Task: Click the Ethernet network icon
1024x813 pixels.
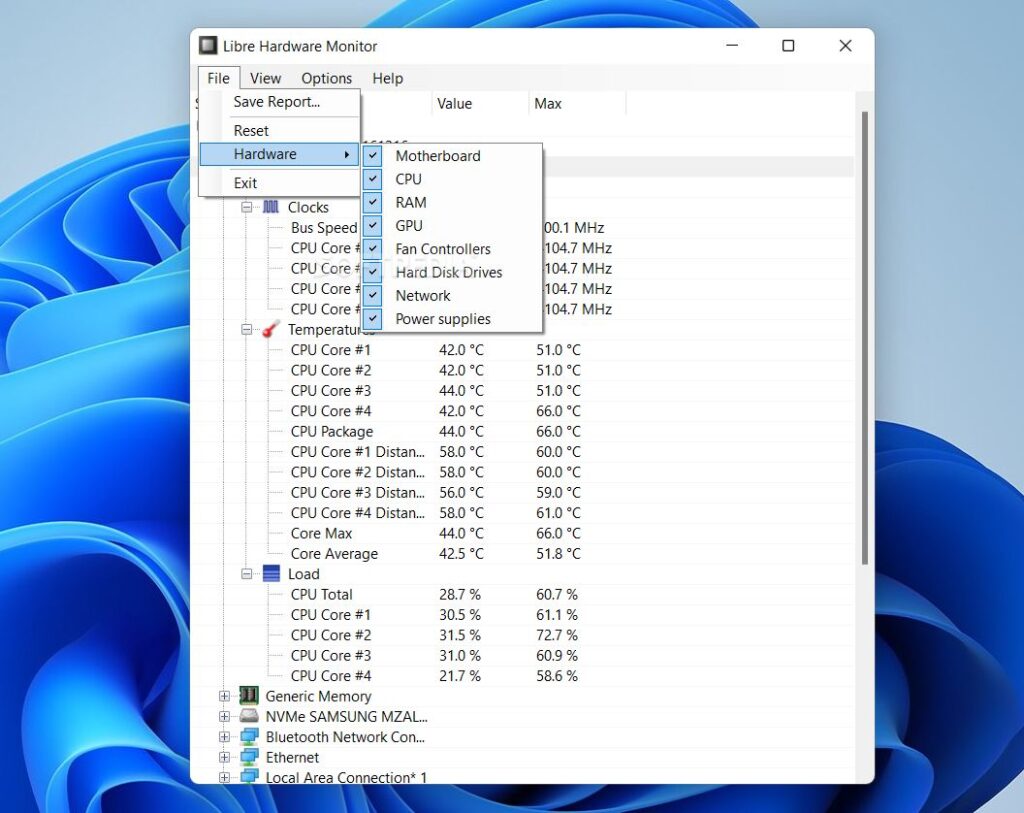Action: pyautogui.click(x=249, y=757)
